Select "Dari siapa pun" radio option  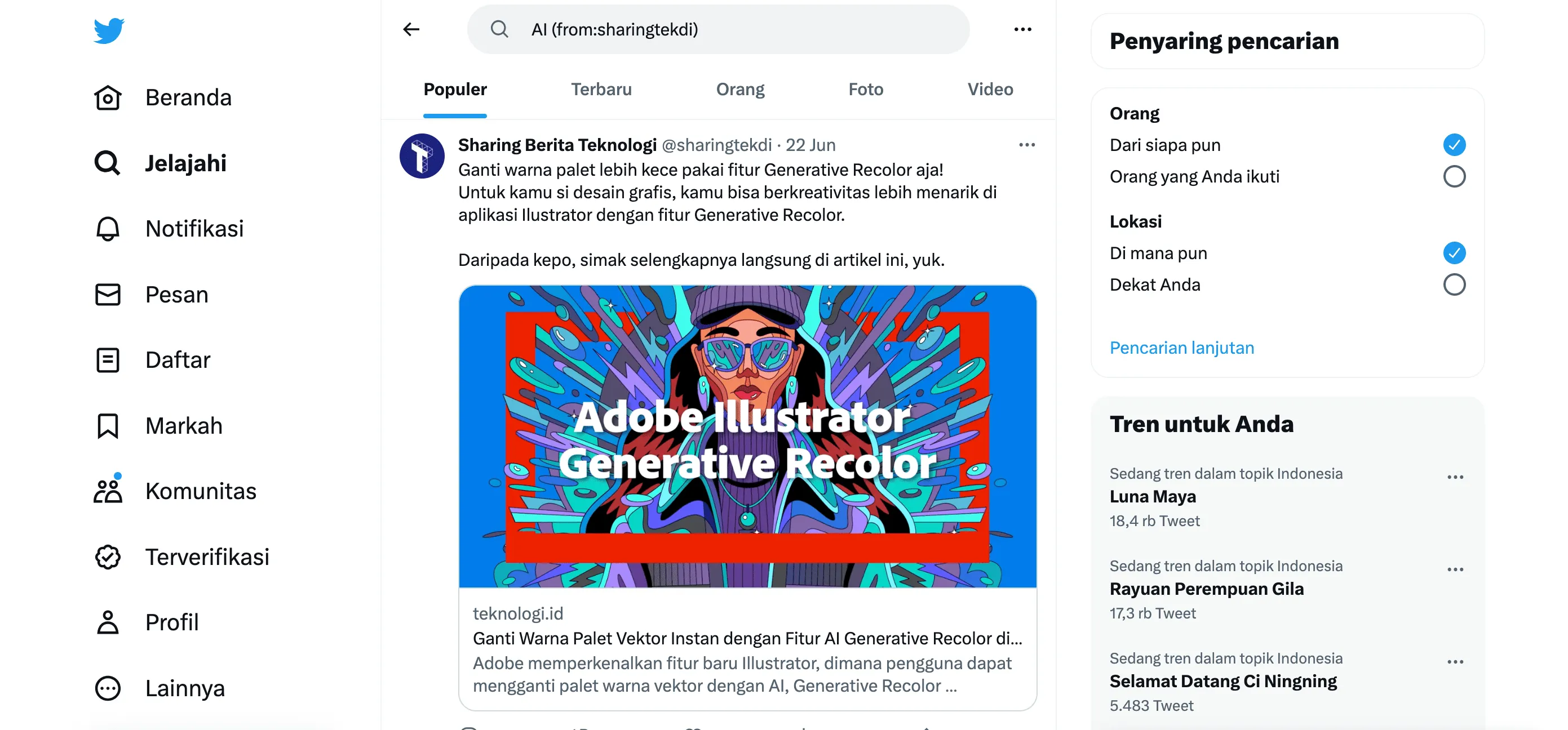pos(1454,145)
